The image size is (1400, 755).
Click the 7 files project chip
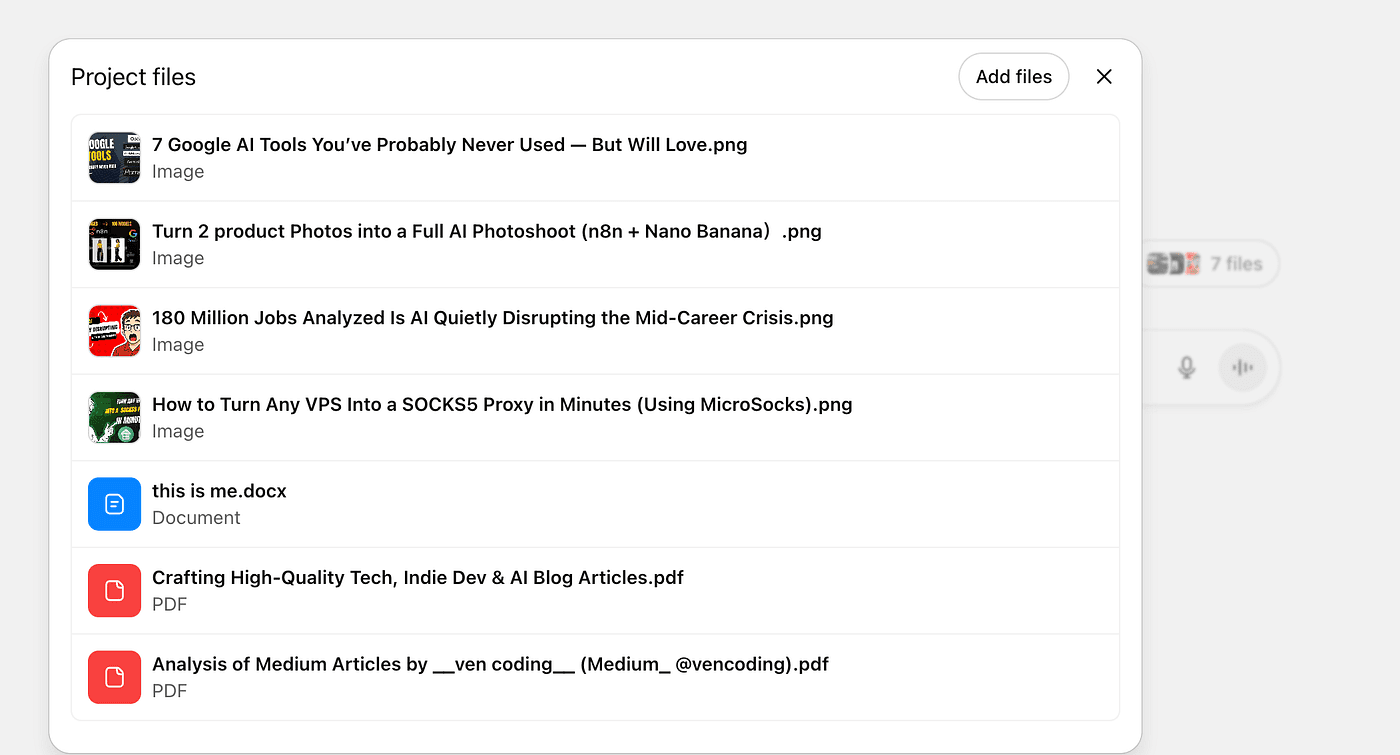click(1209, 264)
